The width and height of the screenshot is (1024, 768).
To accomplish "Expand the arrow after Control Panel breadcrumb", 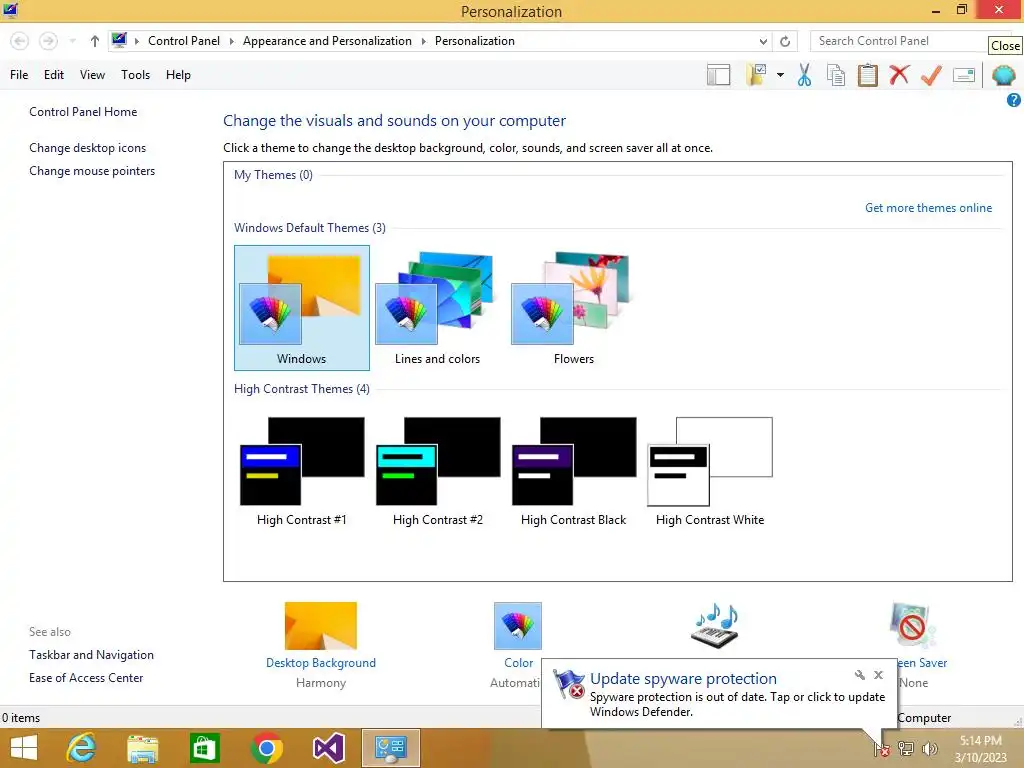I will pyautogui.click(x=231, y=41).
